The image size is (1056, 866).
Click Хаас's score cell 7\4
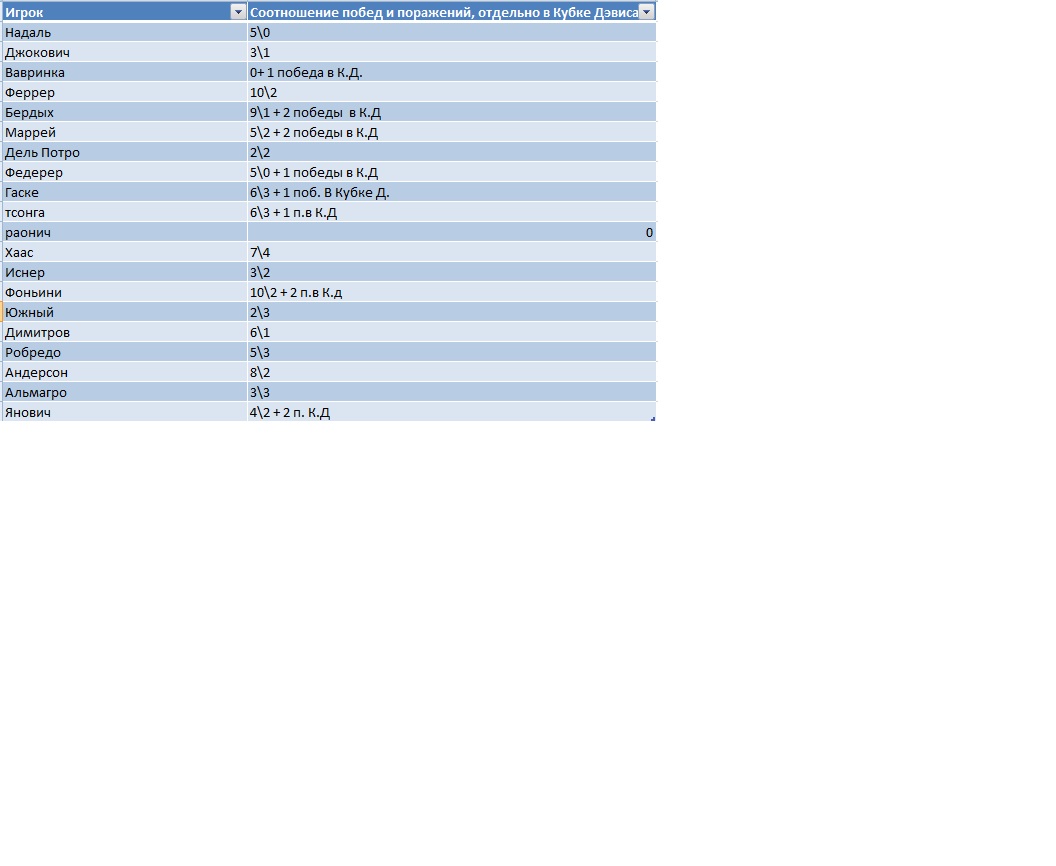click(x=451, y=252)
